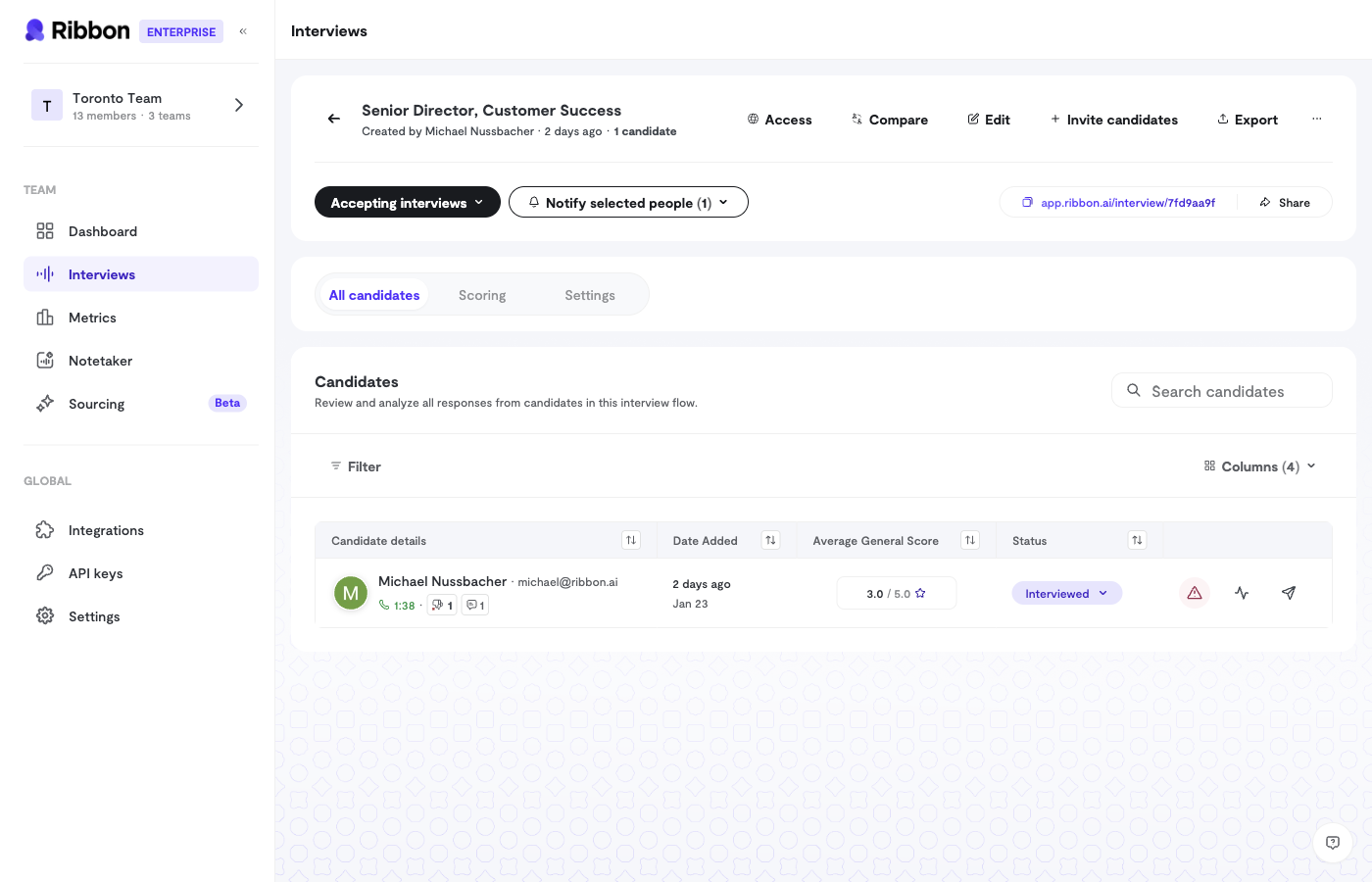Click the ENTERPRISE plan badge
The height and width of the screenshot is (882, 1372).
(181, 31)
